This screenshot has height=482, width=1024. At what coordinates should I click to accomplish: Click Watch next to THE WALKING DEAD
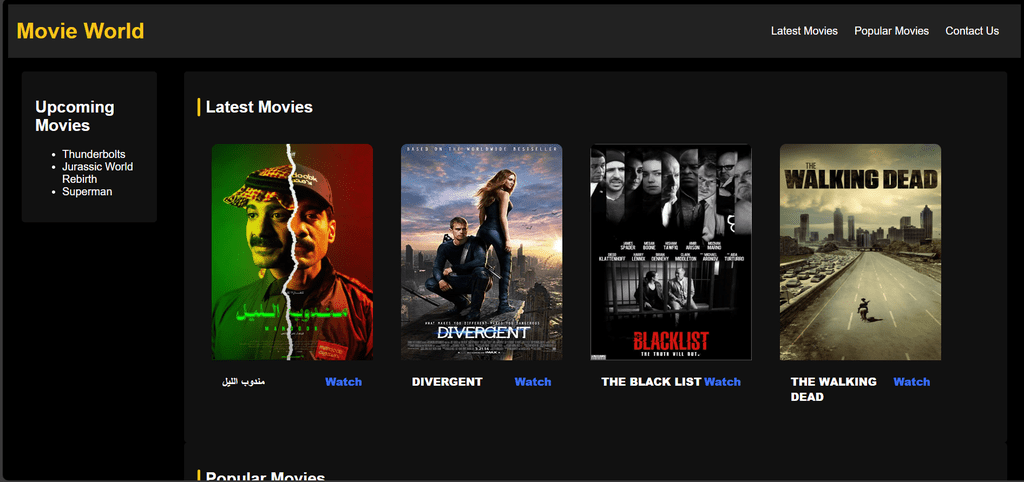click(912, 382)
